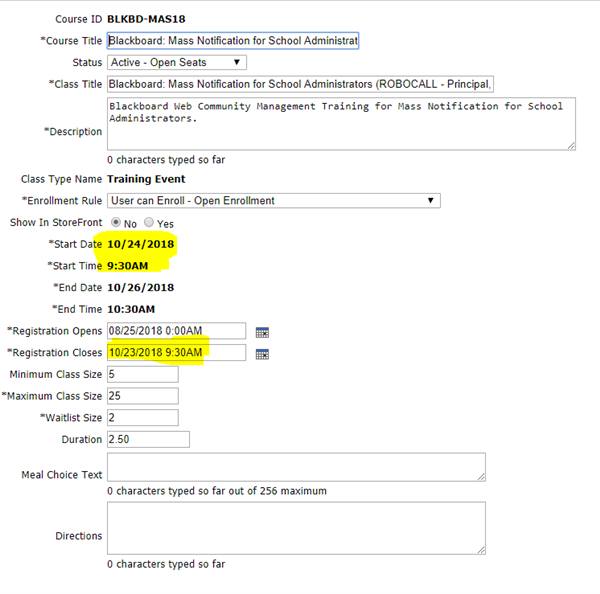Grab the Description text area resize handle
The height and width of the screenshot is (594, 600).
[571, 145]
